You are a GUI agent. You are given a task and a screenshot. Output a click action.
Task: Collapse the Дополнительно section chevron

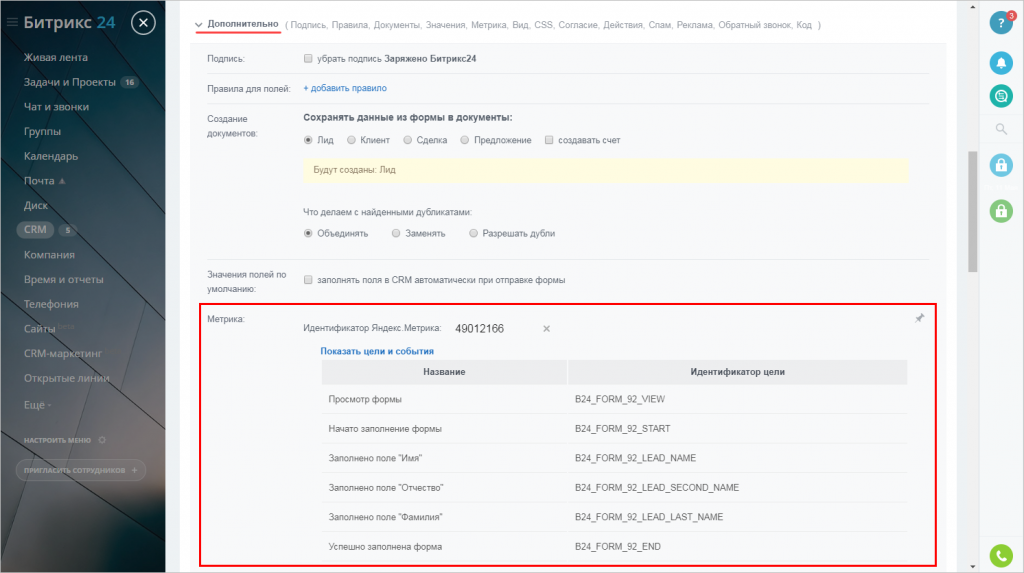click(x=199, y=25)
